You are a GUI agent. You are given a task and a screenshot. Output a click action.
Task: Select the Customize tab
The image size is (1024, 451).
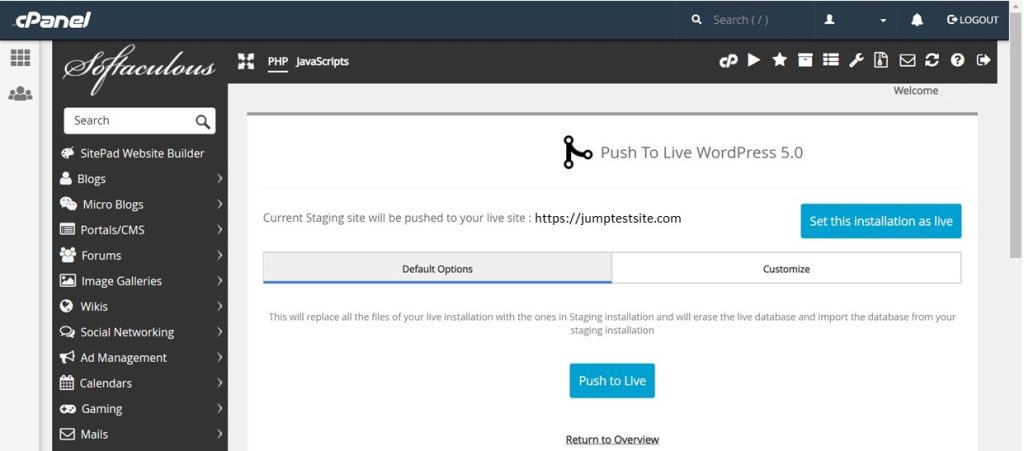click(x=786, y=268)
